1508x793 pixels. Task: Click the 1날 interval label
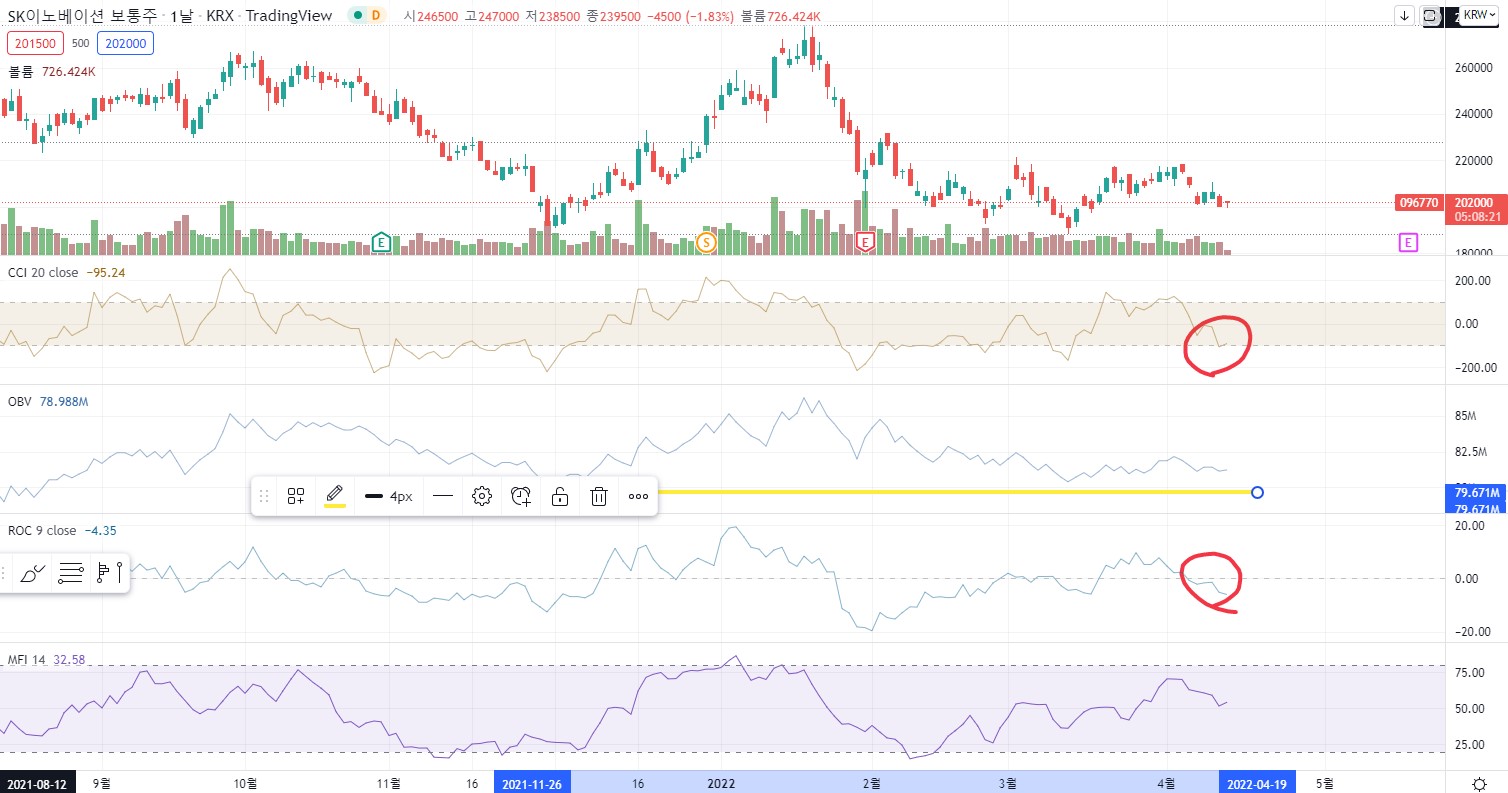[x=182, y=16]
